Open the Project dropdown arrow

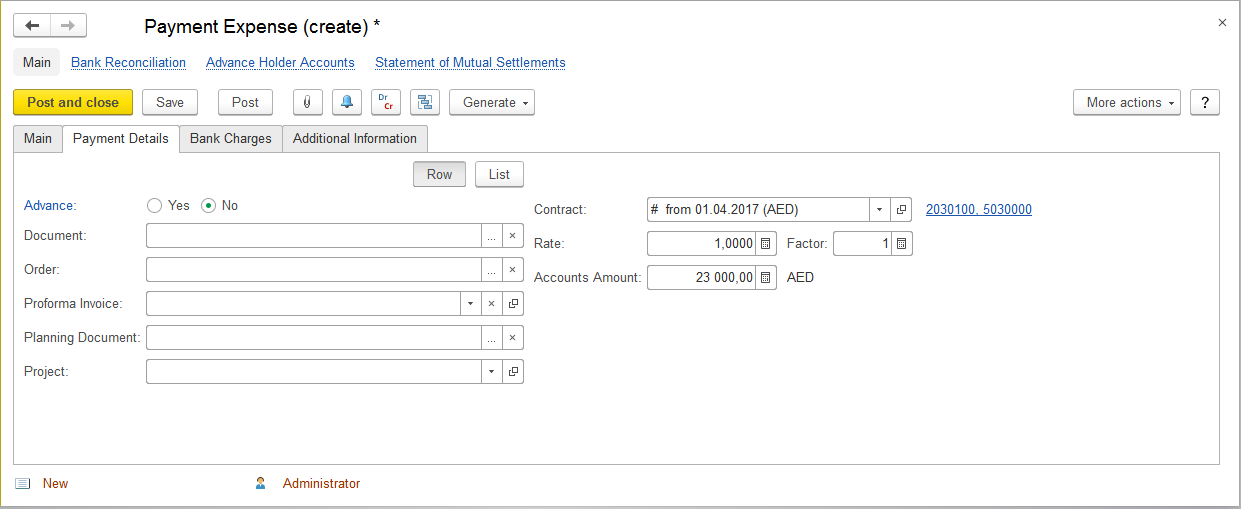491,372
